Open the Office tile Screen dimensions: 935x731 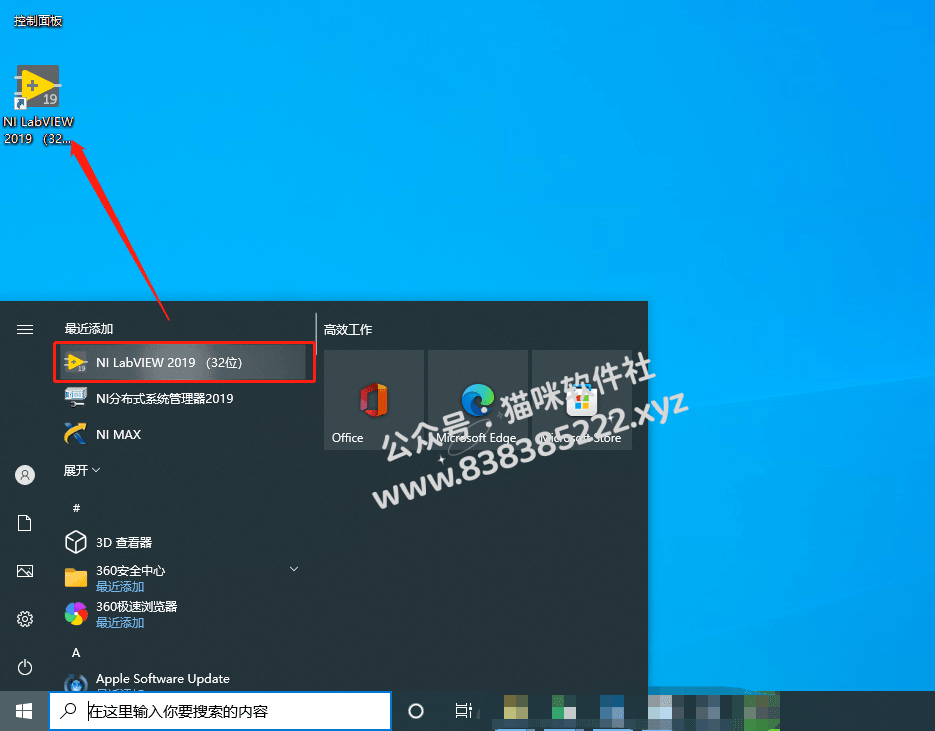373,399
